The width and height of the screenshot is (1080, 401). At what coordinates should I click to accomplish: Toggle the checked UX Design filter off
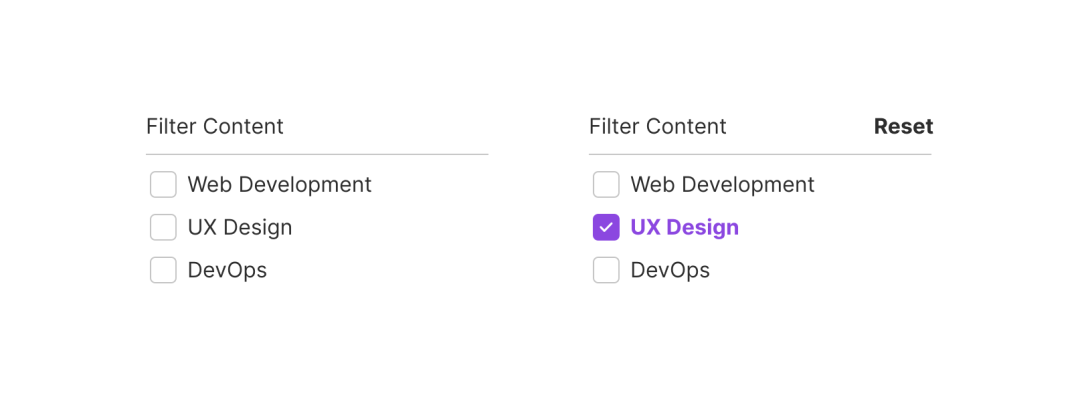tap(606, 228)
